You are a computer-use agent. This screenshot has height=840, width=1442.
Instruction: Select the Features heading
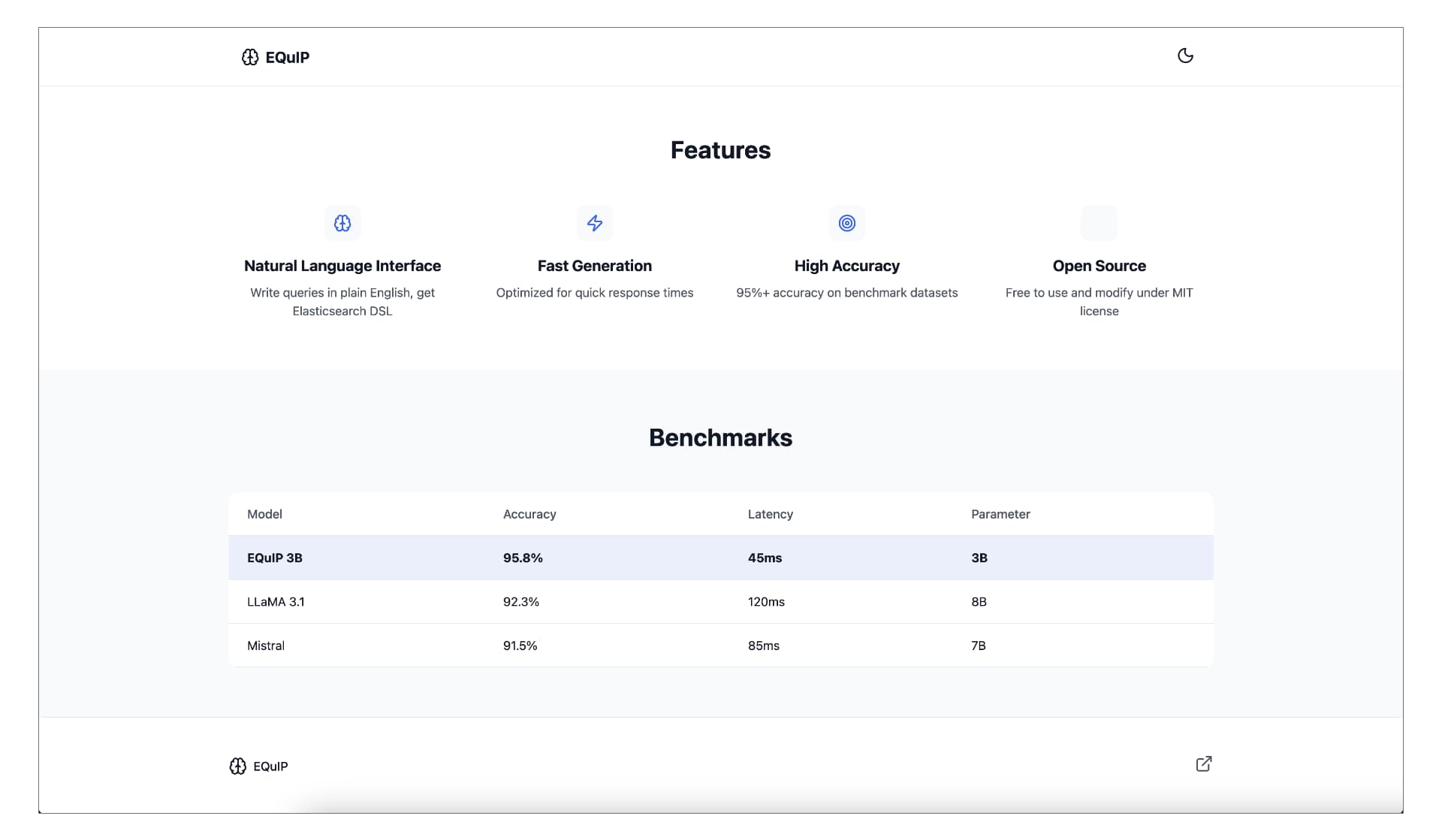[721, 150]
